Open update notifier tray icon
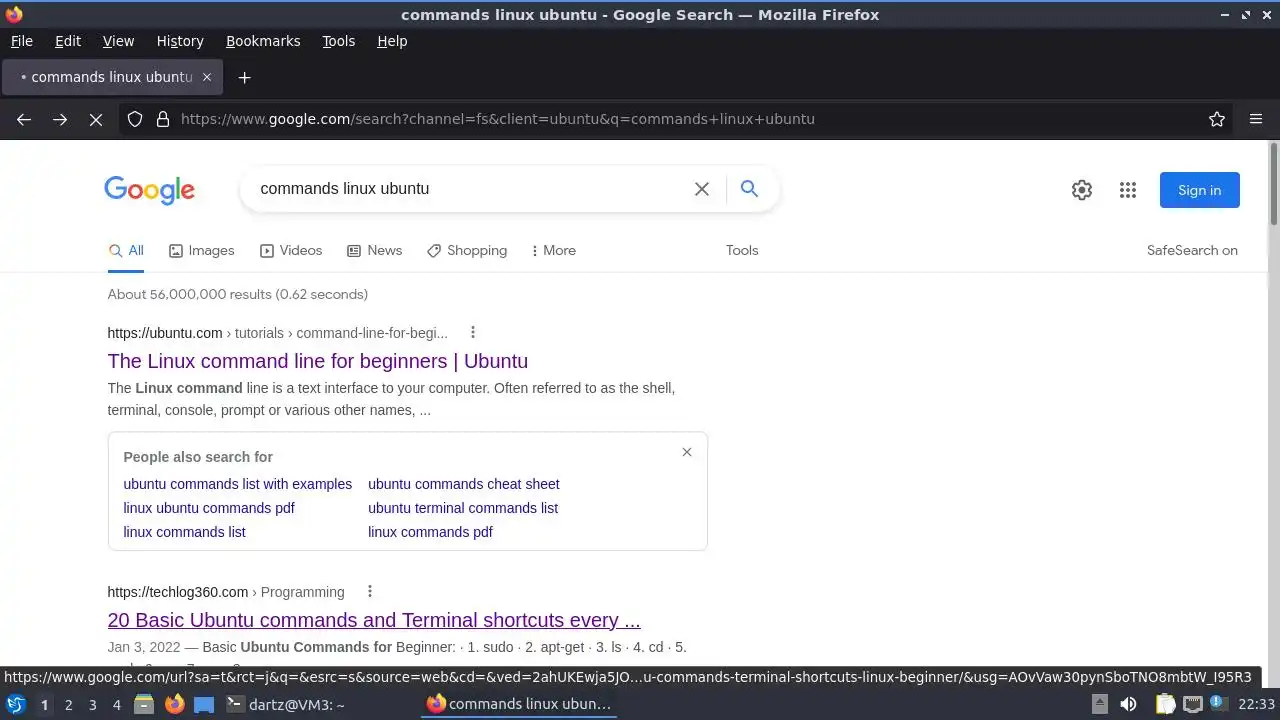Image resolution: width=1280 pixels, height=720 pixels. [x=1220, y=705]
